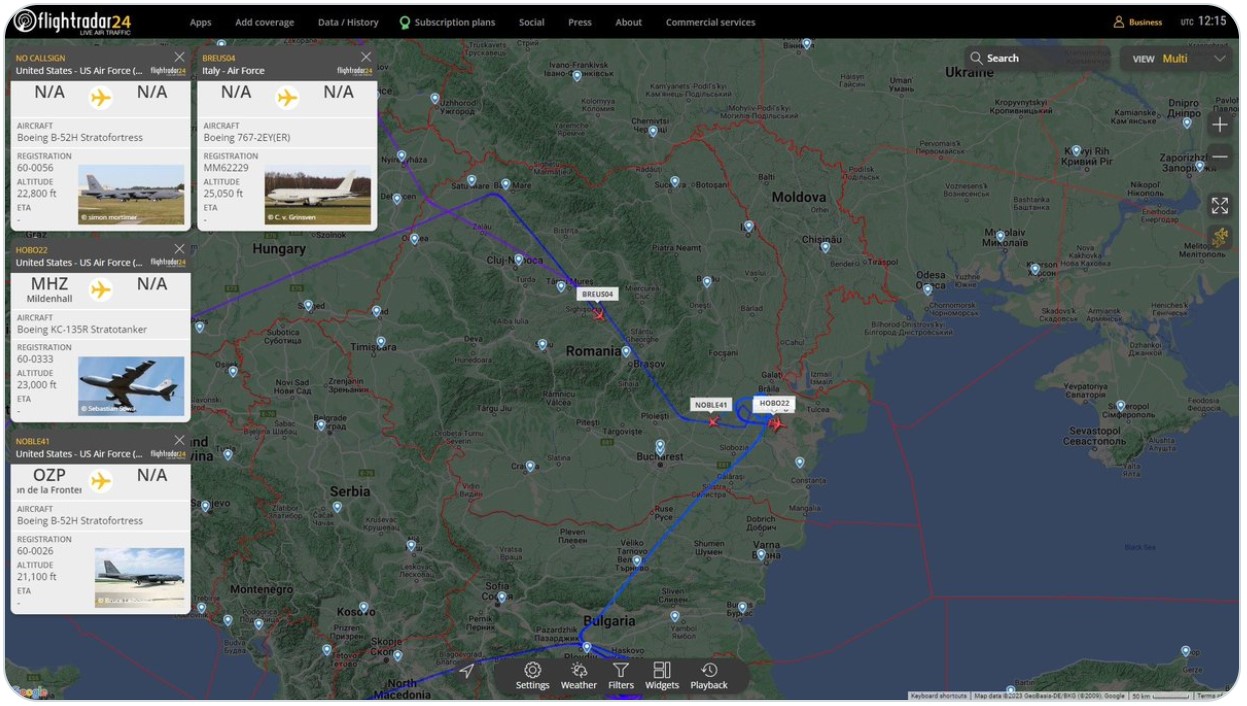Toggle fullscreen map mode

tap(1219, 205)
